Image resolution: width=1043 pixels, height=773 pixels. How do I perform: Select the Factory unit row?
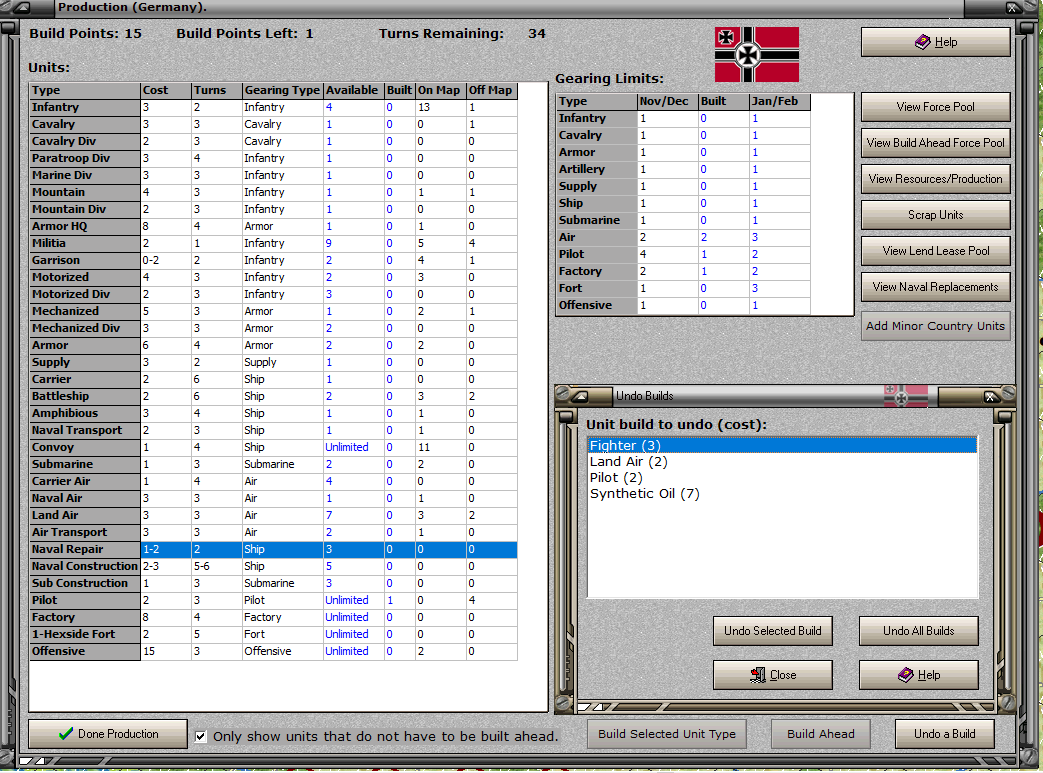point(273,617)
